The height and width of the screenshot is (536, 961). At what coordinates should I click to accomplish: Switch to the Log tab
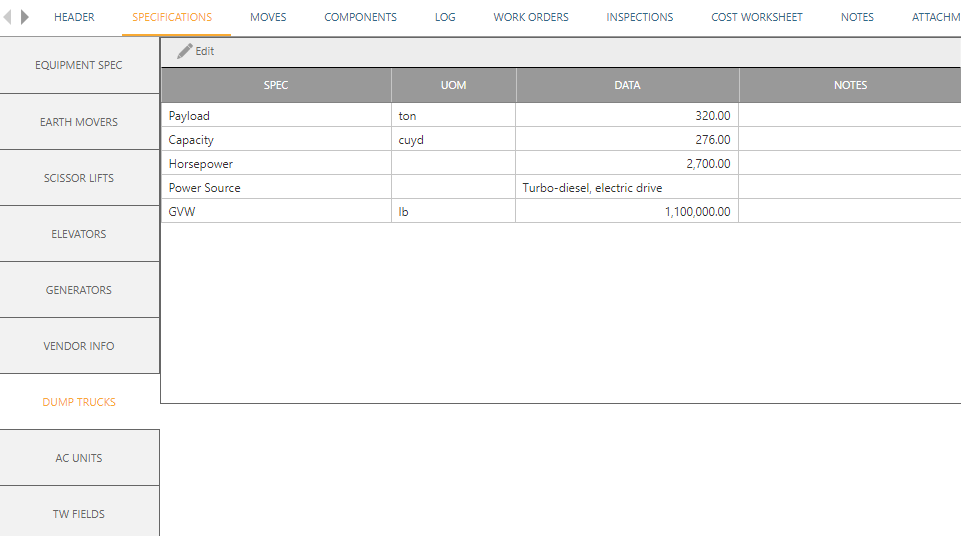click(x=445, y=17)
